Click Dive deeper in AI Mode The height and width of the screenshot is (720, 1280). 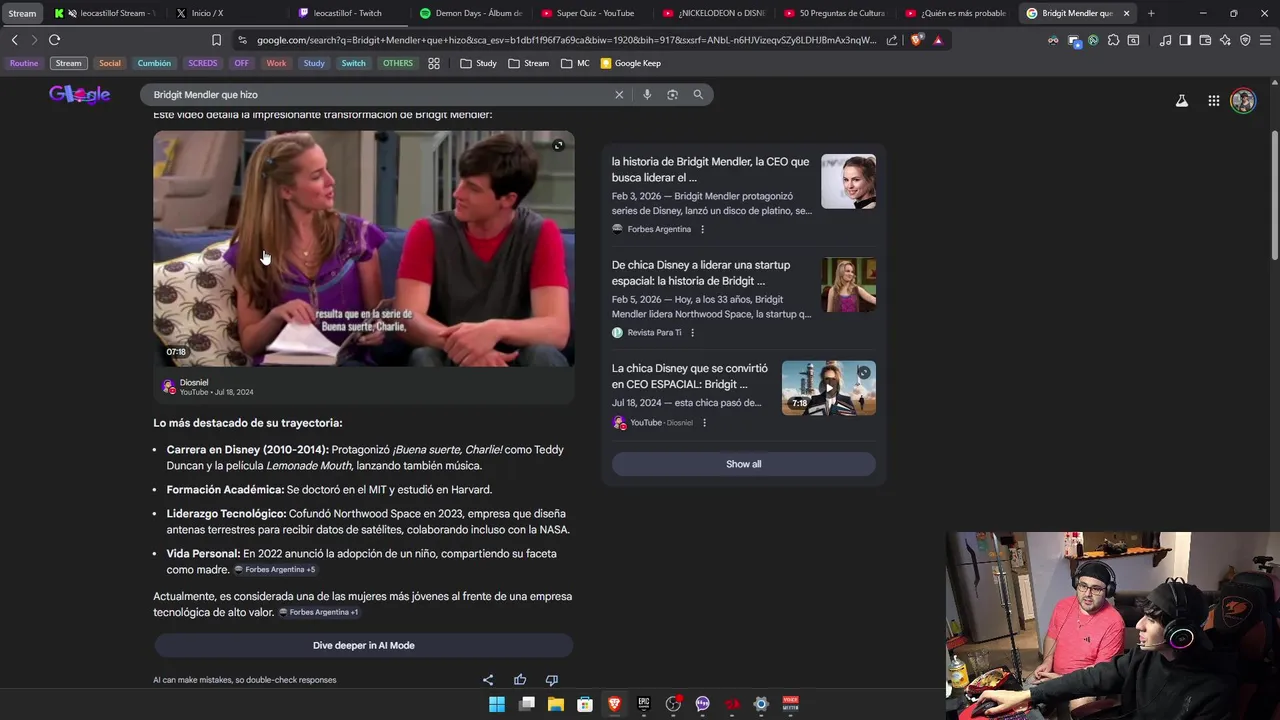pos(363,646)
